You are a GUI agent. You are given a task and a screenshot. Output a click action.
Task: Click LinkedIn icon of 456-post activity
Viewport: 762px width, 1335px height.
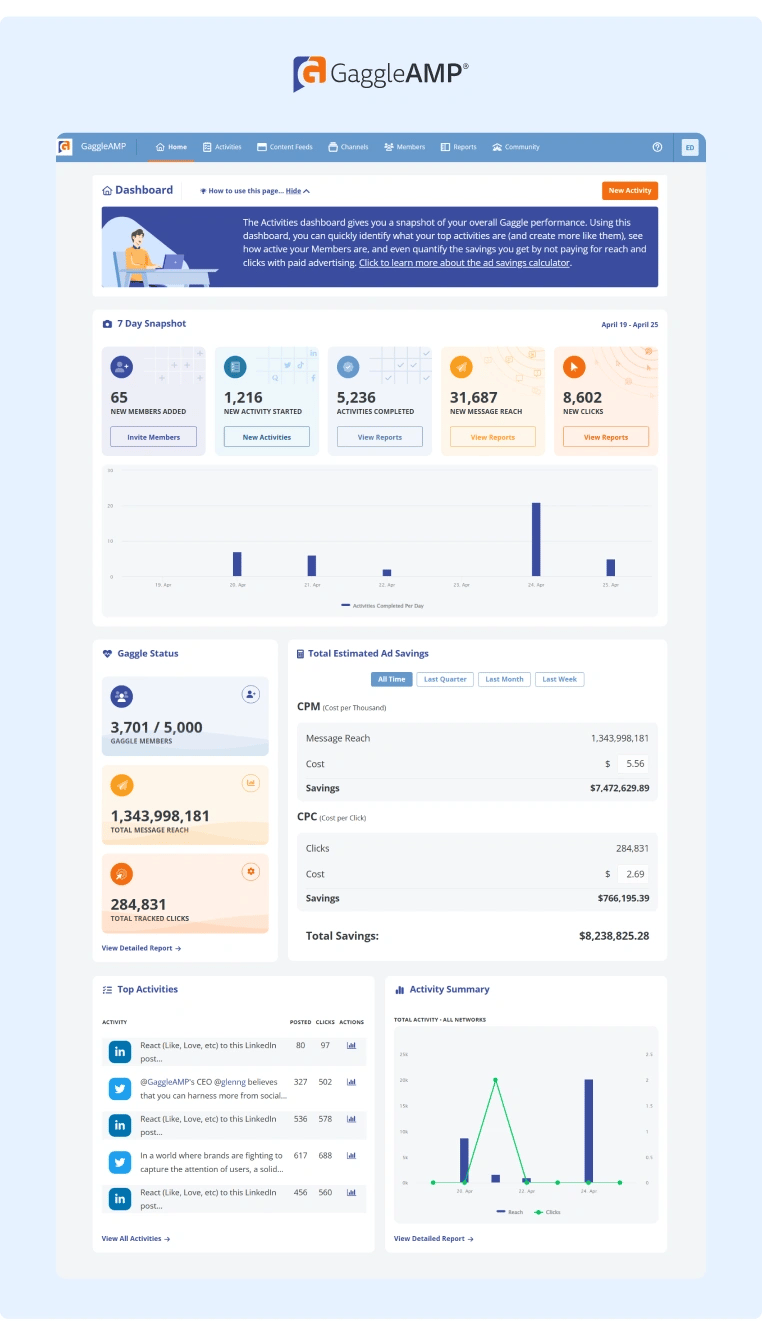120,1199
